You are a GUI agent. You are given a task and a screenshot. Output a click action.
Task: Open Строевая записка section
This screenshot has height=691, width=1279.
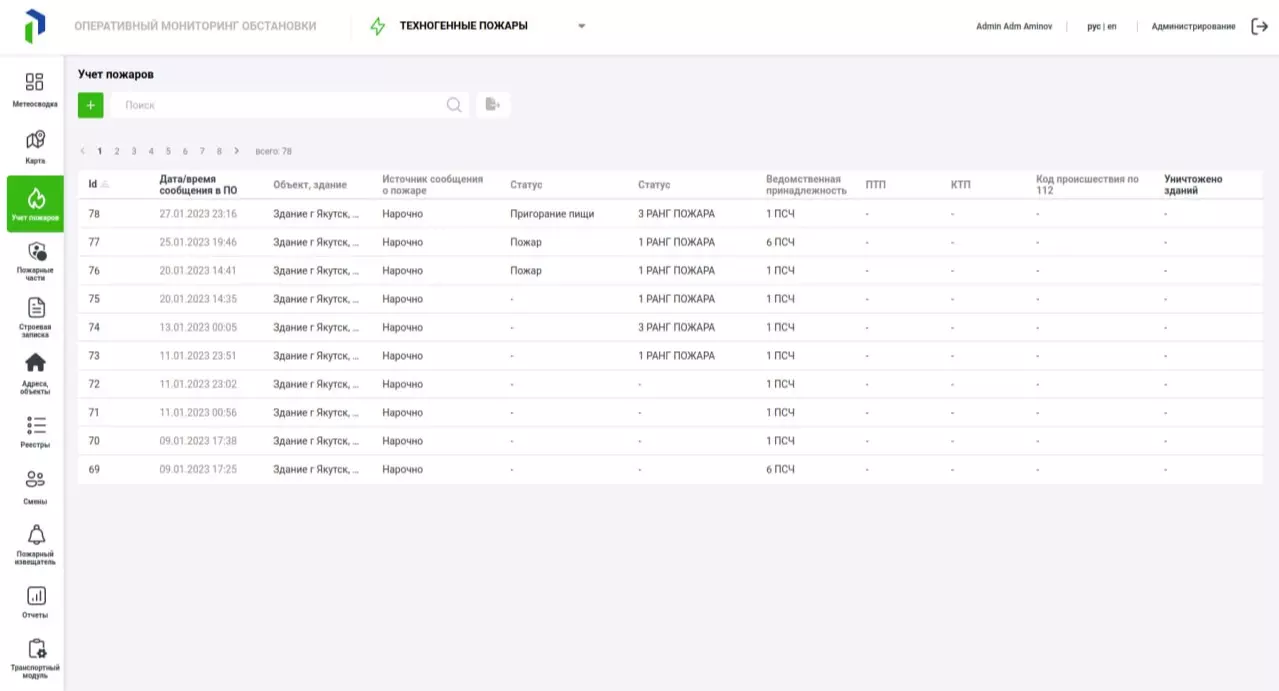tap(35, 318)
